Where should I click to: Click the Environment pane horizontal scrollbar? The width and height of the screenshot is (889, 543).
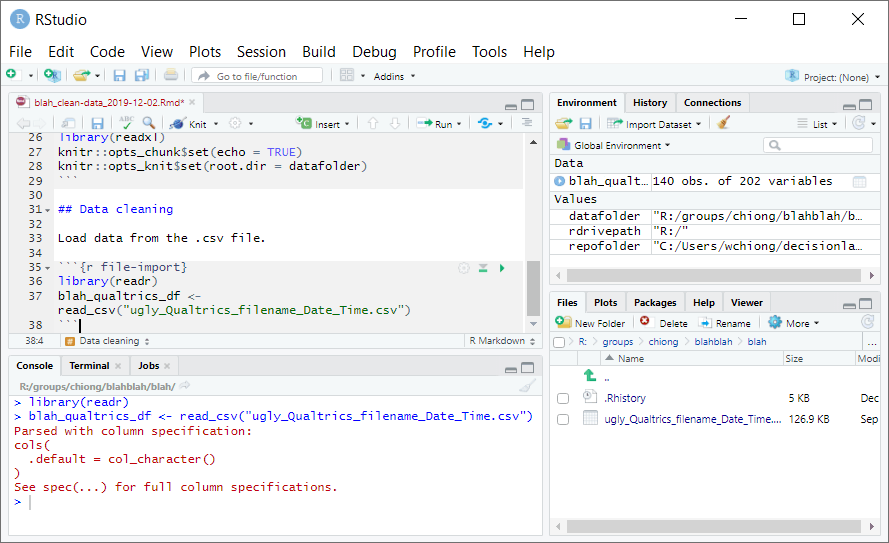point(713,275)
